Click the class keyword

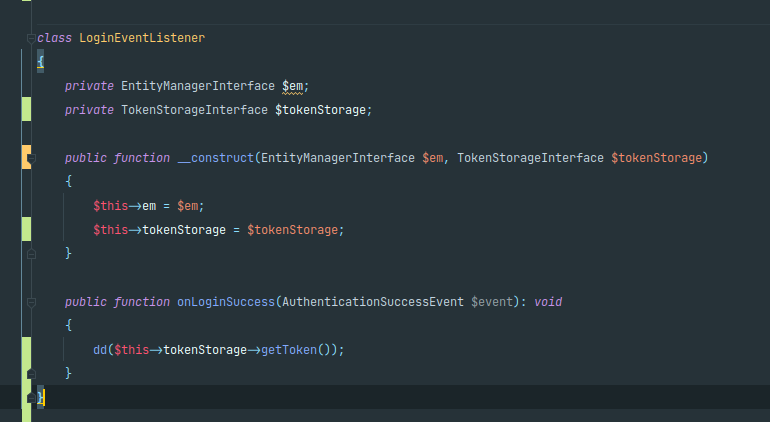pos(55,38)
